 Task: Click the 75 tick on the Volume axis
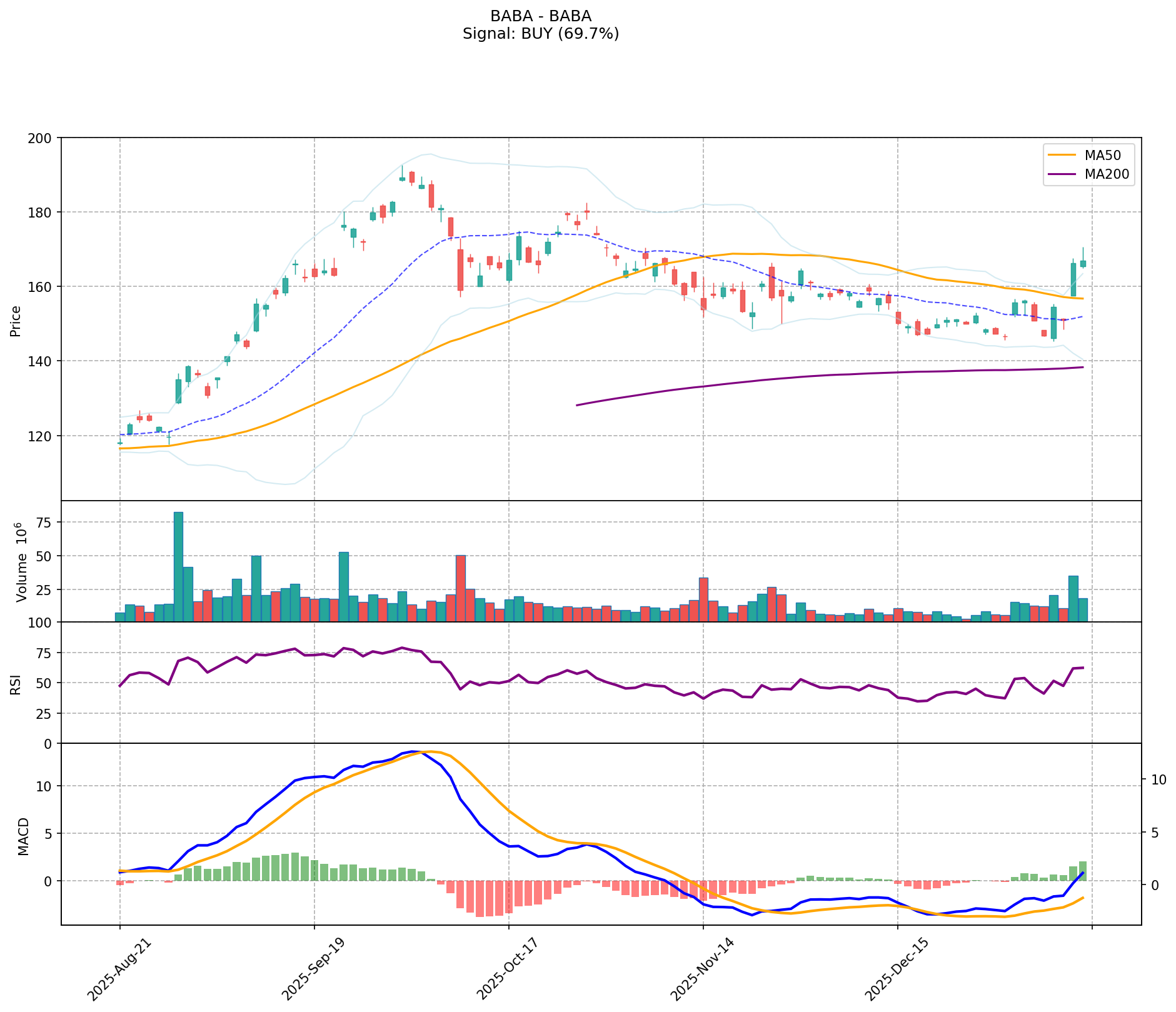(x=46, y=523)
